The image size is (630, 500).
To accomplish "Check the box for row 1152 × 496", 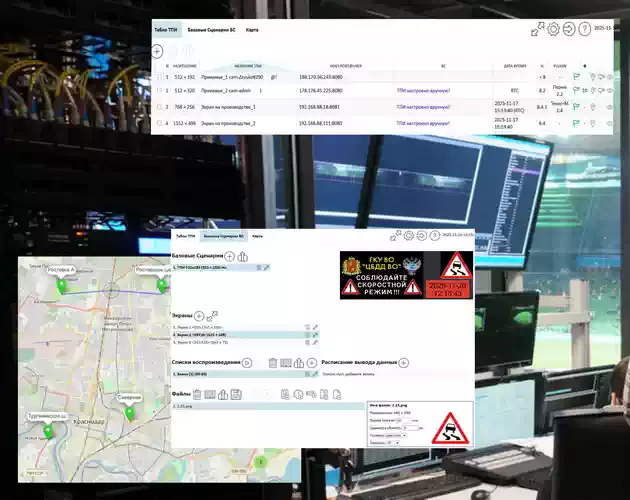I will (x=157, y=123).
